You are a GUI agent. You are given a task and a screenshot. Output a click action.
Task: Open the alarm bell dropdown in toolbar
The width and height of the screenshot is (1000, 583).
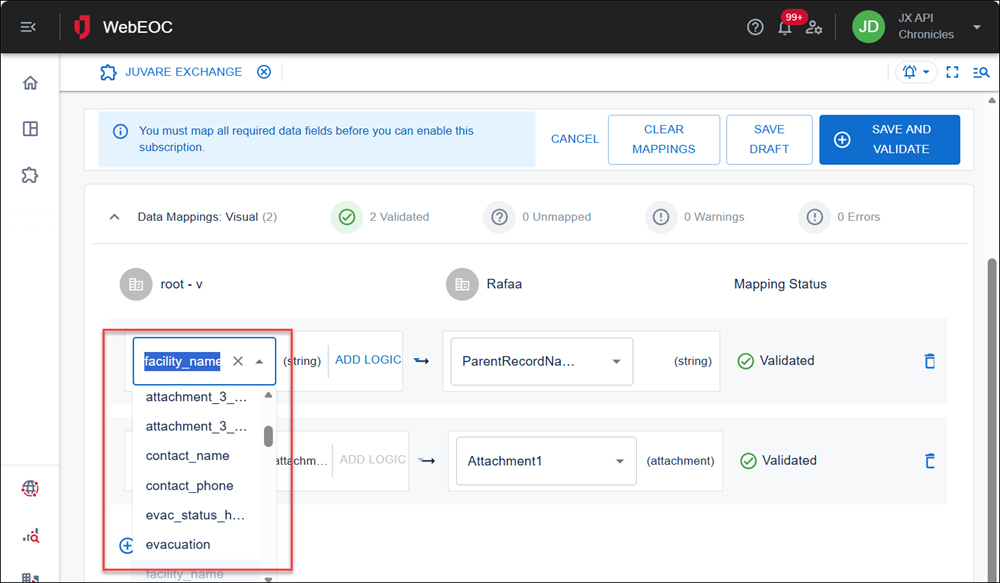[916, 72]
